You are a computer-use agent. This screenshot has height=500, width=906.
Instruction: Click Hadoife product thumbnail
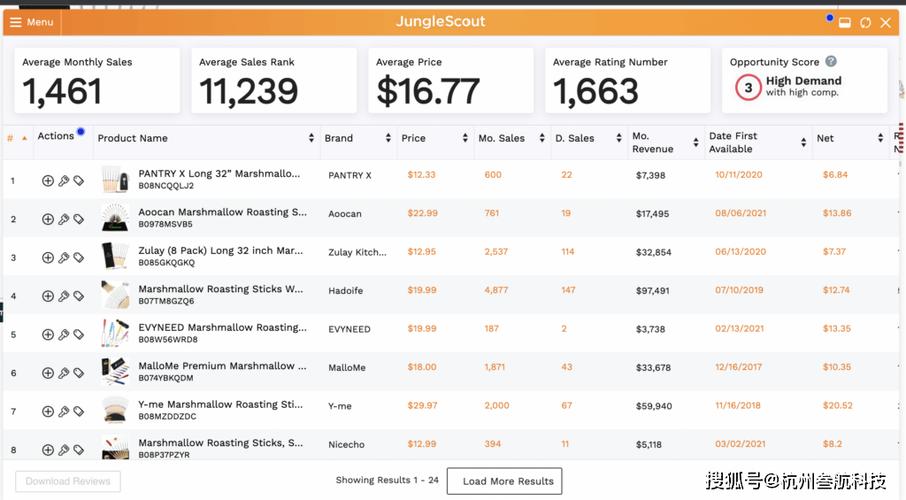(x=116, y=295)
